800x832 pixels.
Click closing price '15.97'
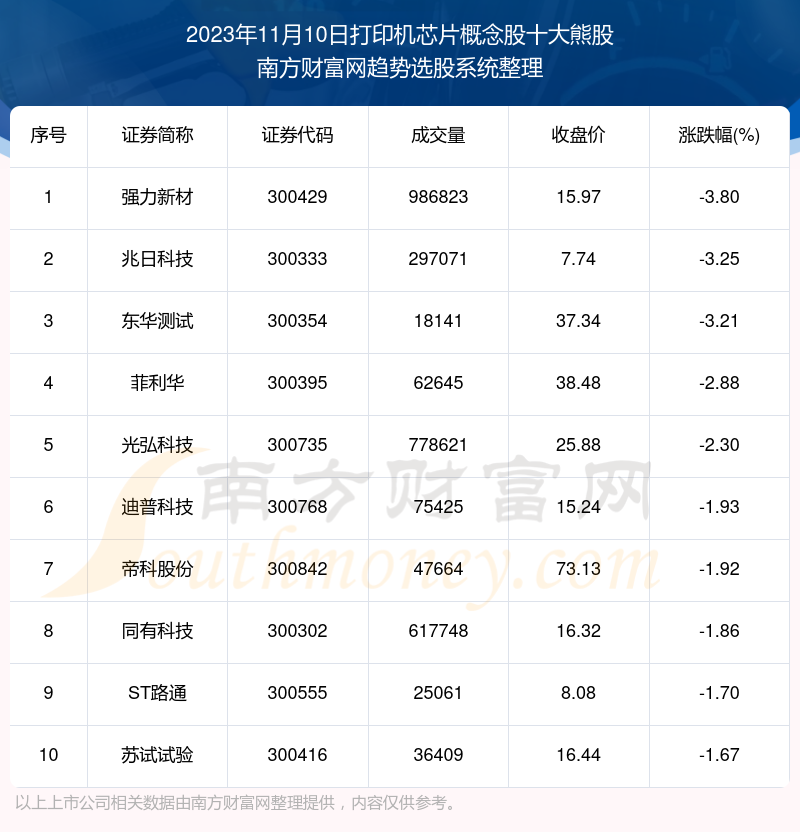(578, 197)
